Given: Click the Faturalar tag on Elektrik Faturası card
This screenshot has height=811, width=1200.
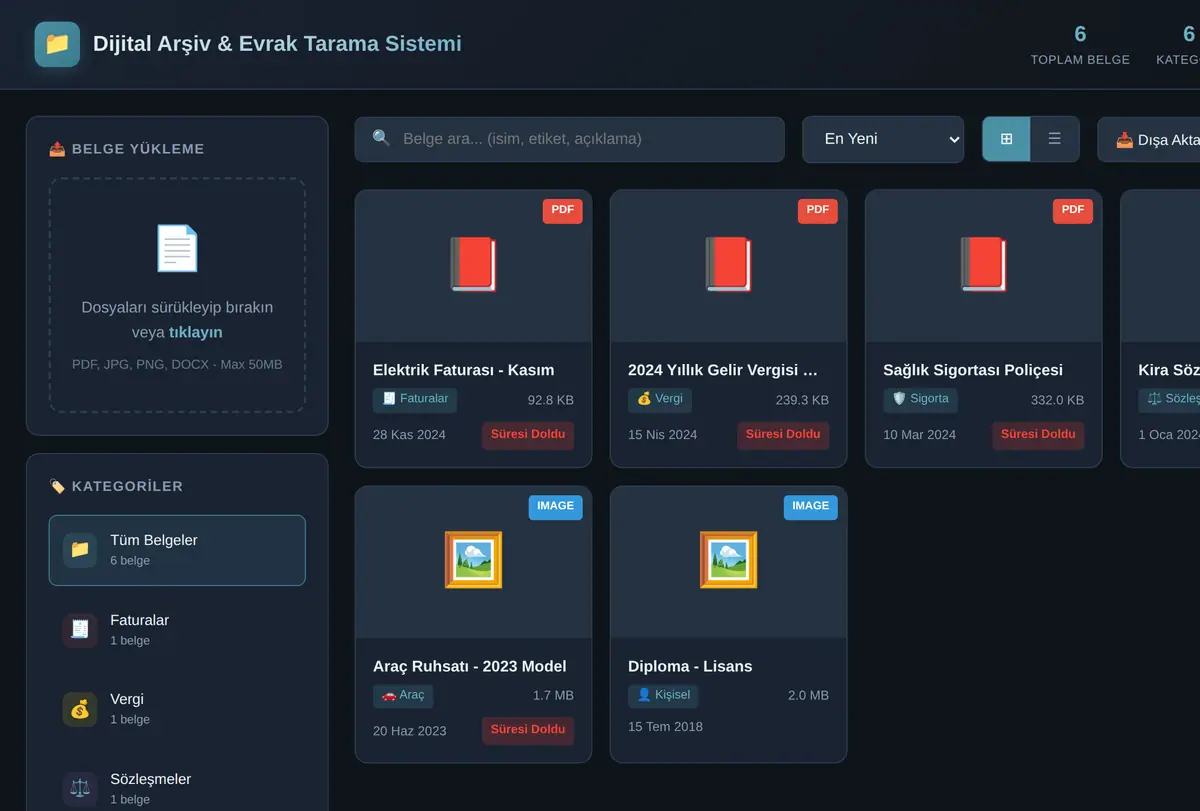Looking at the screenshot, I should [415, 399].
